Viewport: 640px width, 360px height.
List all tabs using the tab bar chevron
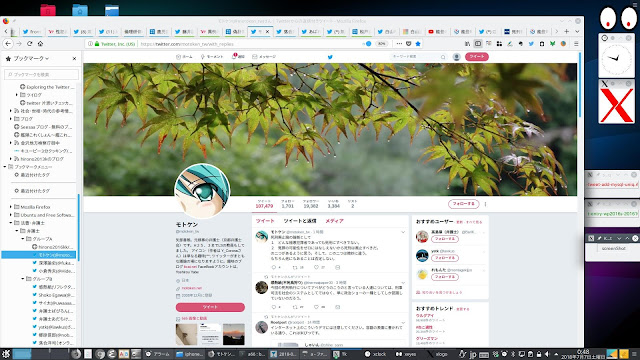click(x=577, y=31)
